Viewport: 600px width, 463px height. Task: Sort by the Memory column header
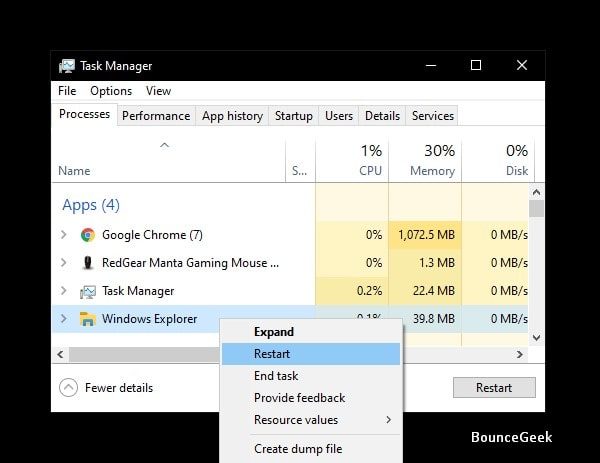[425, 160]
